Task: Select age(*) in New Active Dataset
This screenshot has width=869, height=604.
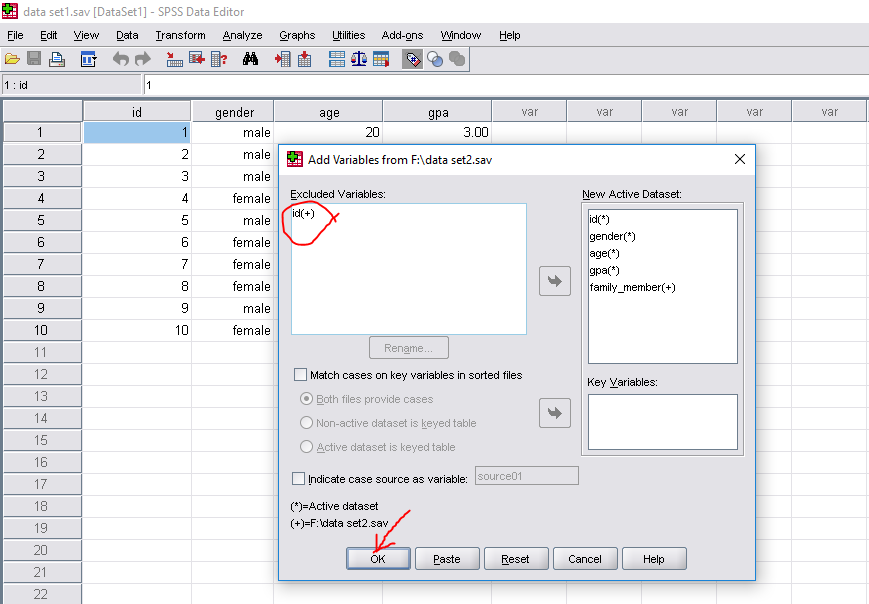Action: tap(604, 254)
